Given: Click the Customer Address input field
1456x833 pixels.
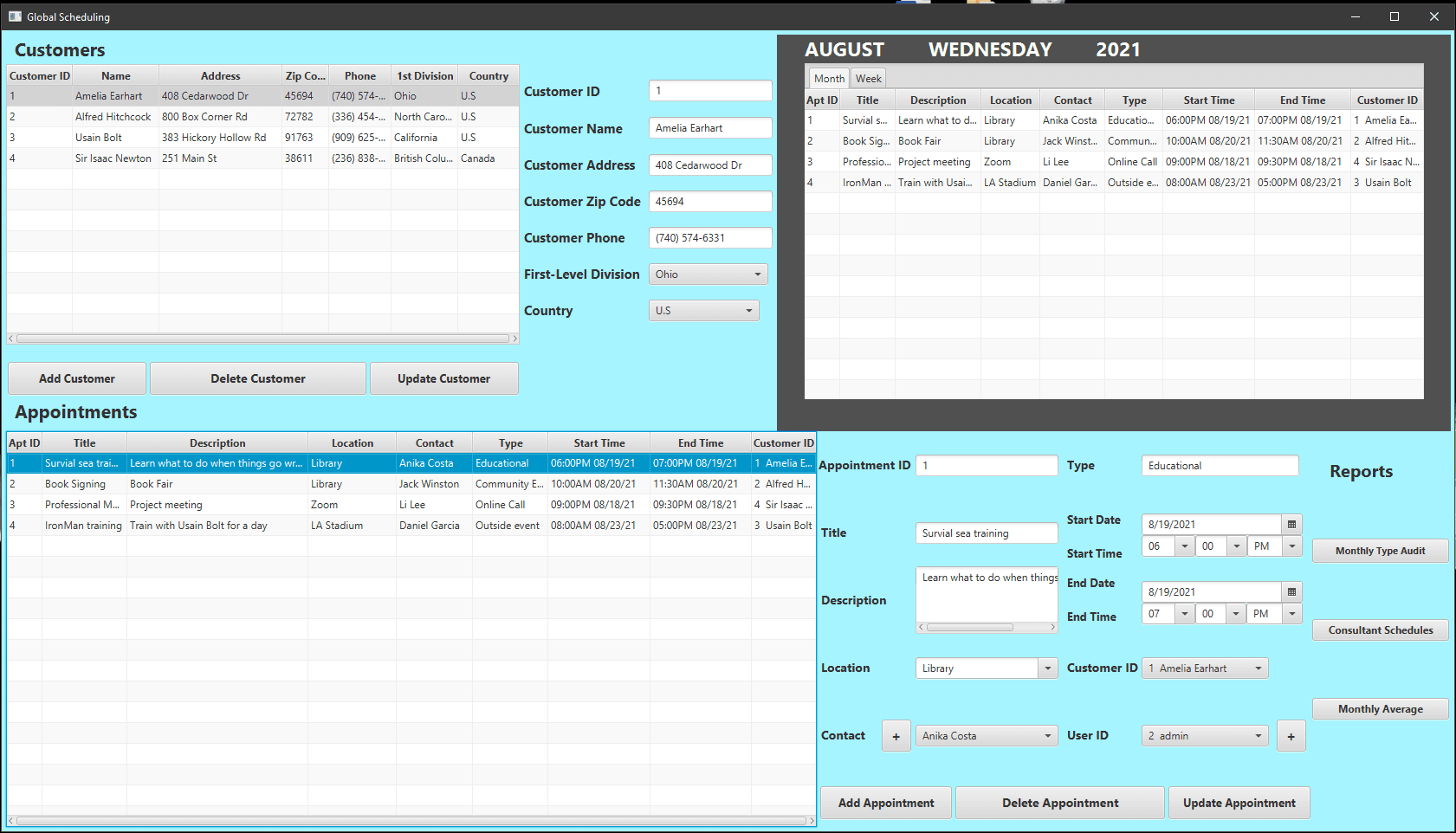Looking at the screenshot, I should point(710,165).
